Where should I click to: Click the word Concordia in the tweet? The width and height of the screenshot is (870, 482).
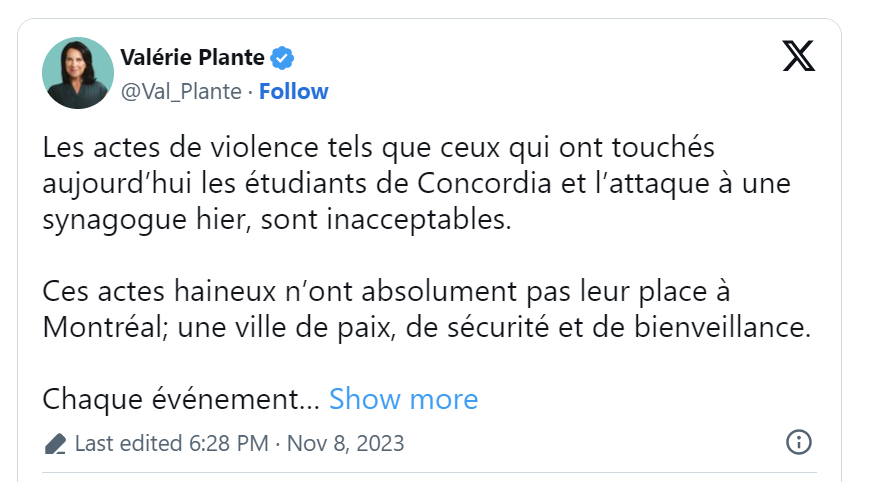pyautogui.click(x=484, y=183)
